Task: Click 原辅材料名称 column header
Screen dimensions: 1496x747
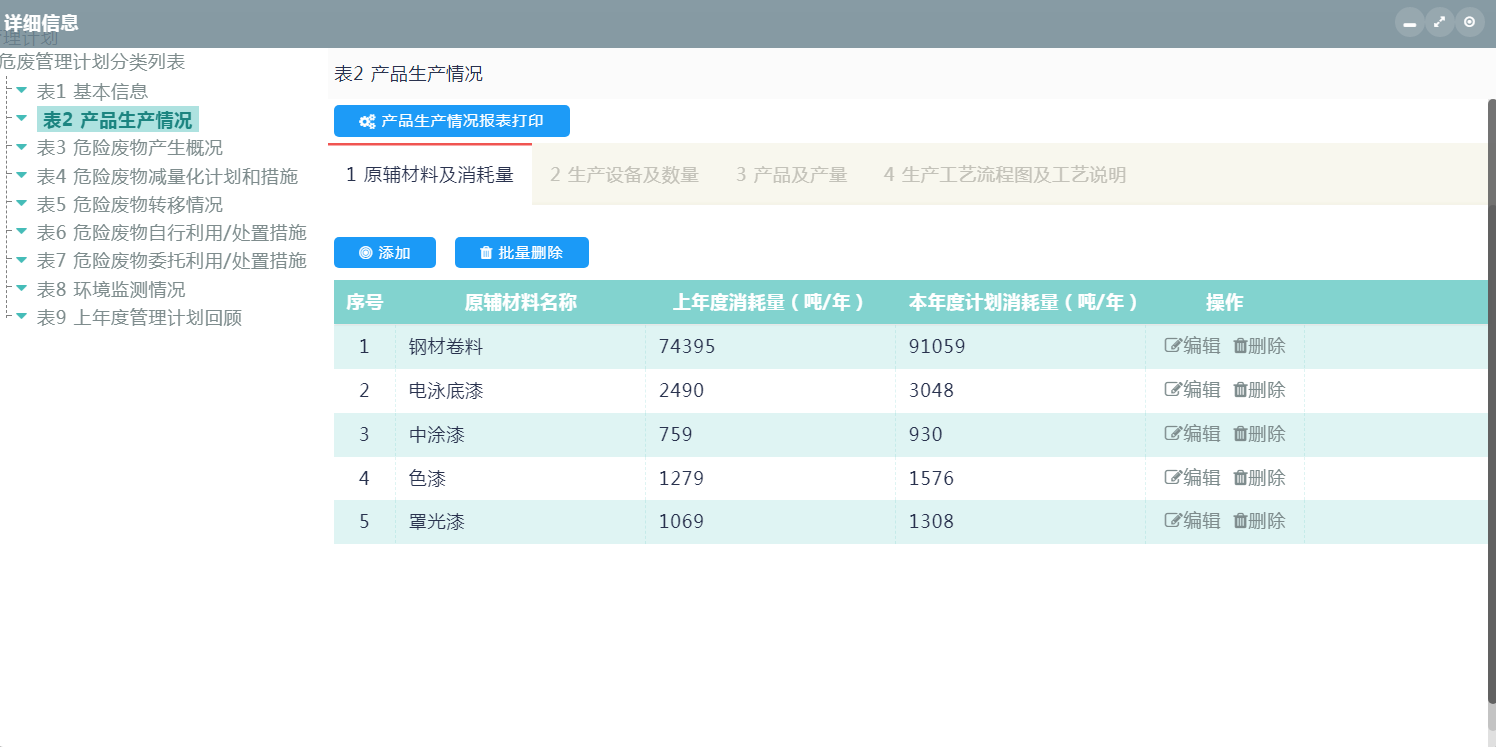Action: (x=521, y=302)
